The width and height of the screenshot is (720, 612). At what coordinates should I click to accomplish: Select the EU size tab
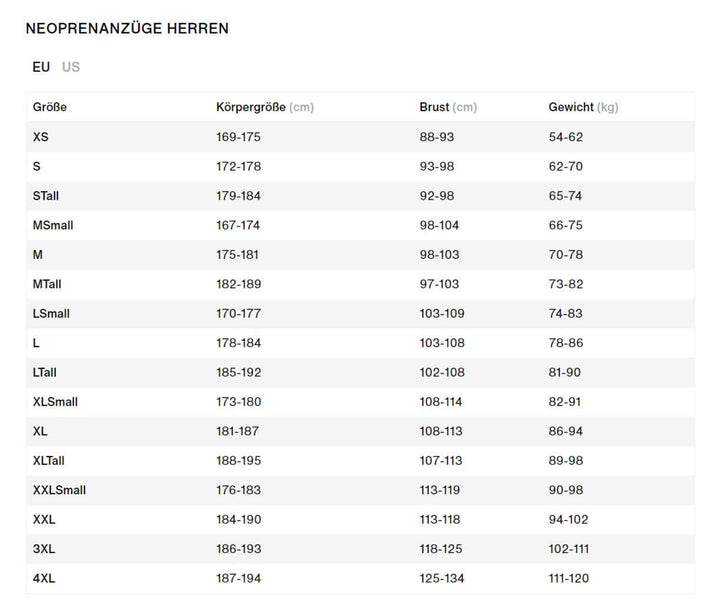(41, 67)
